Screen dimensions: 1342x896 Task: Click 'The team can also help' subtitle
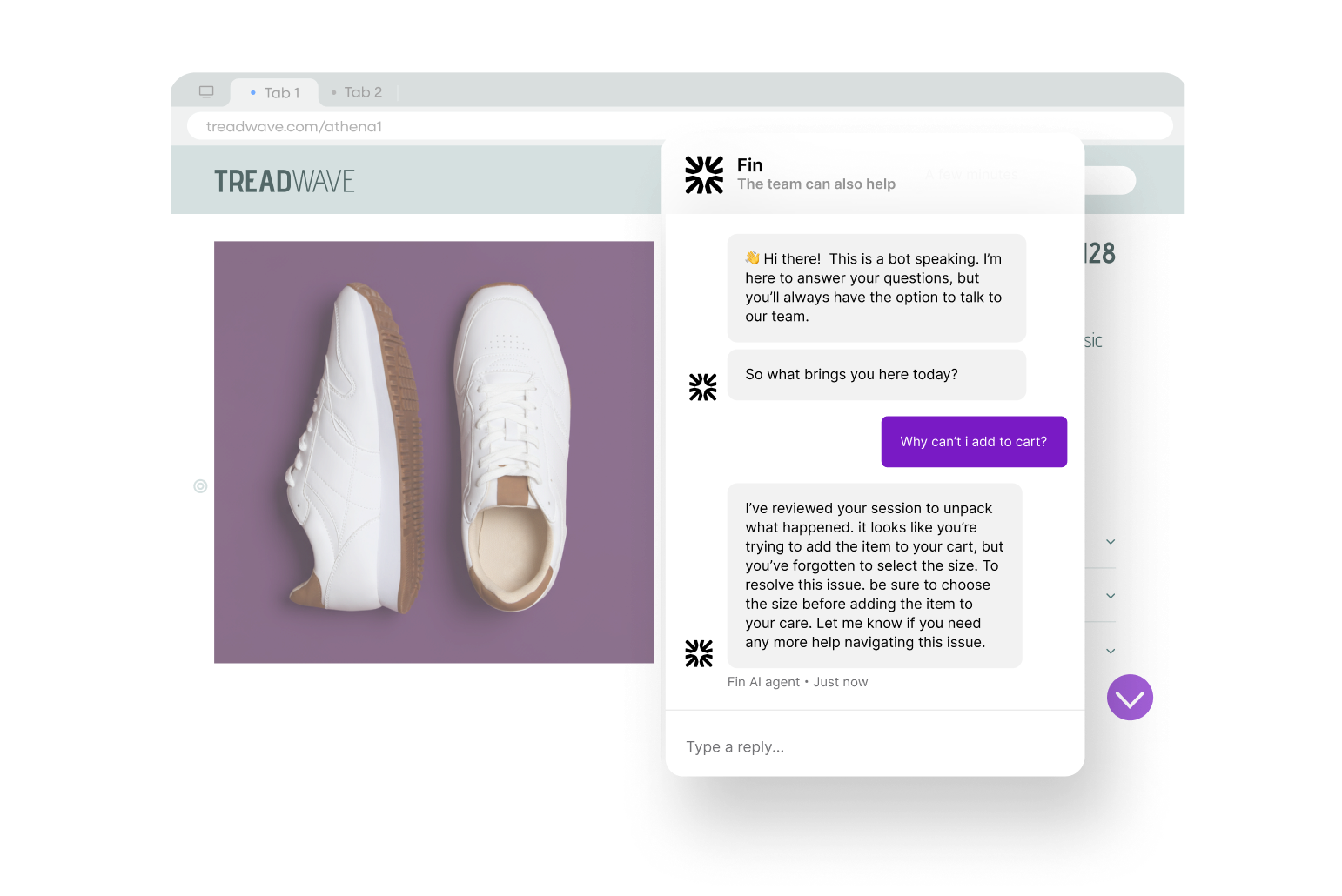(x=815, y=184)
